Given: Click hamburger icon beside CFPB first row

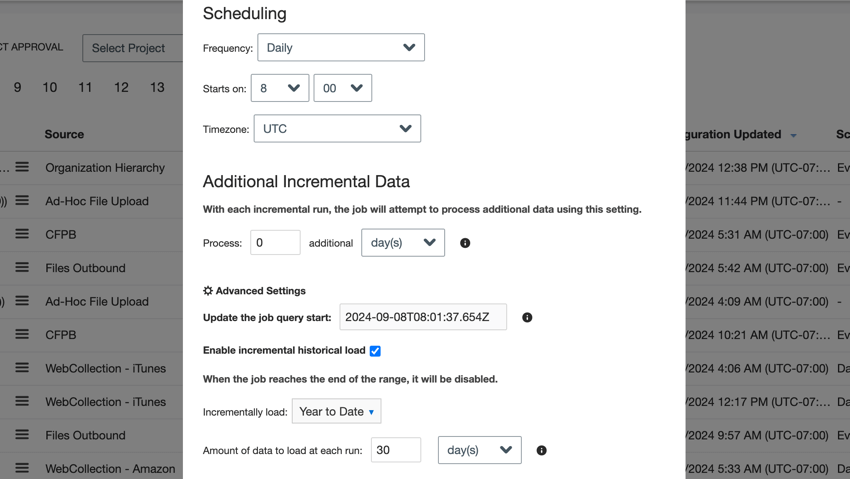Looking at the screenshot, I should (x=22, y=234).
